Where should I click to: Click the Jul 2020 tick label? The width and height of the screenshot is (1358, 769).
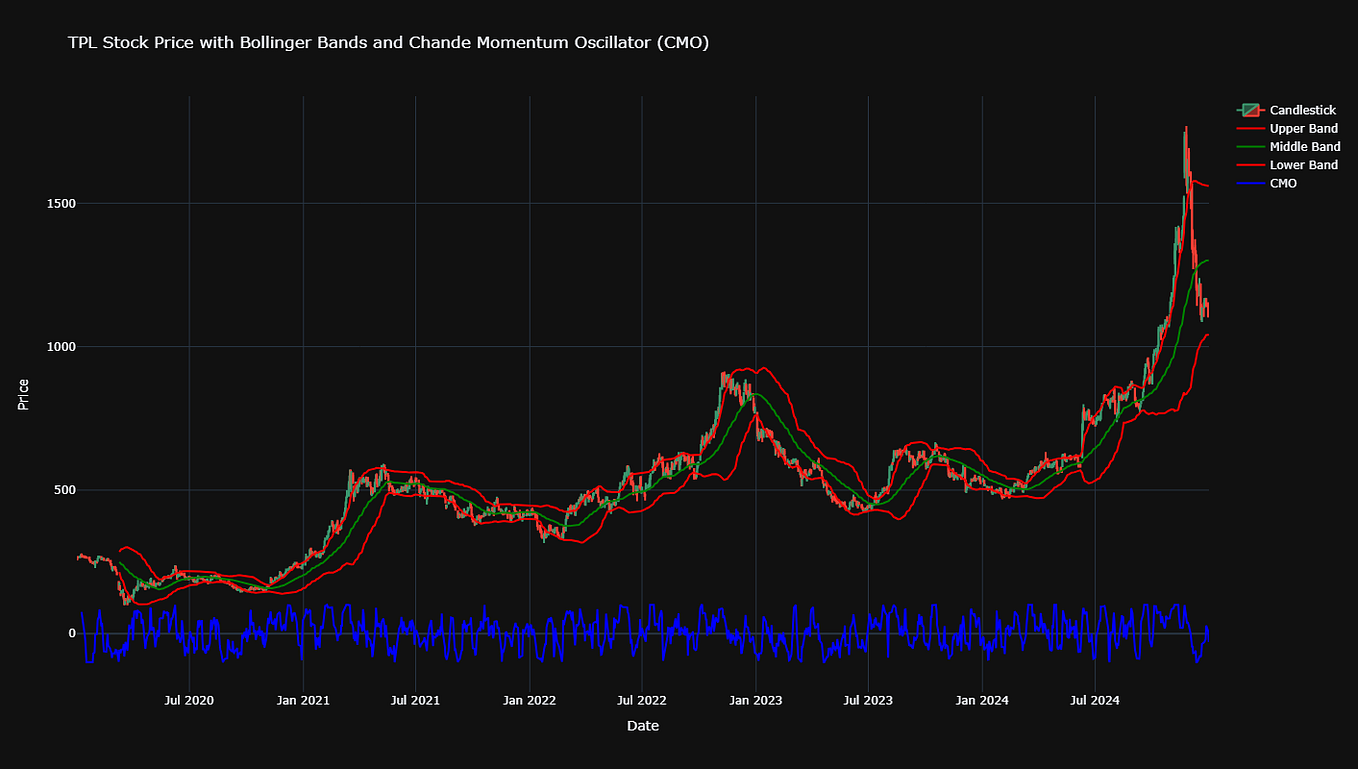187,701
